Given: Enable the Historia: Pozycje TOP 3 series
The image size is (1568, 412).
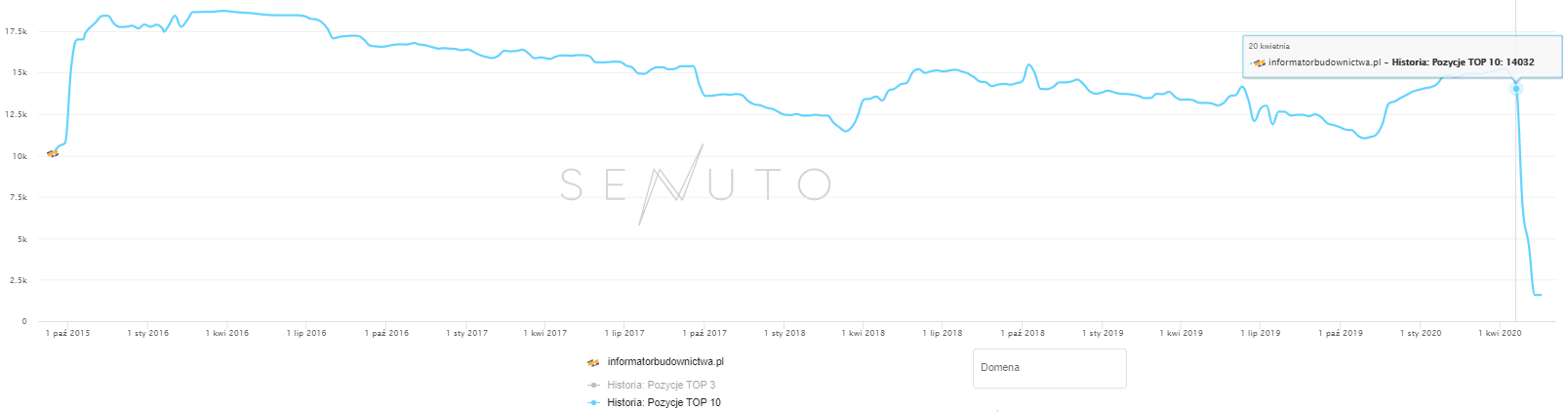Looking at the screenshot, I should click(x=661, y=385).
